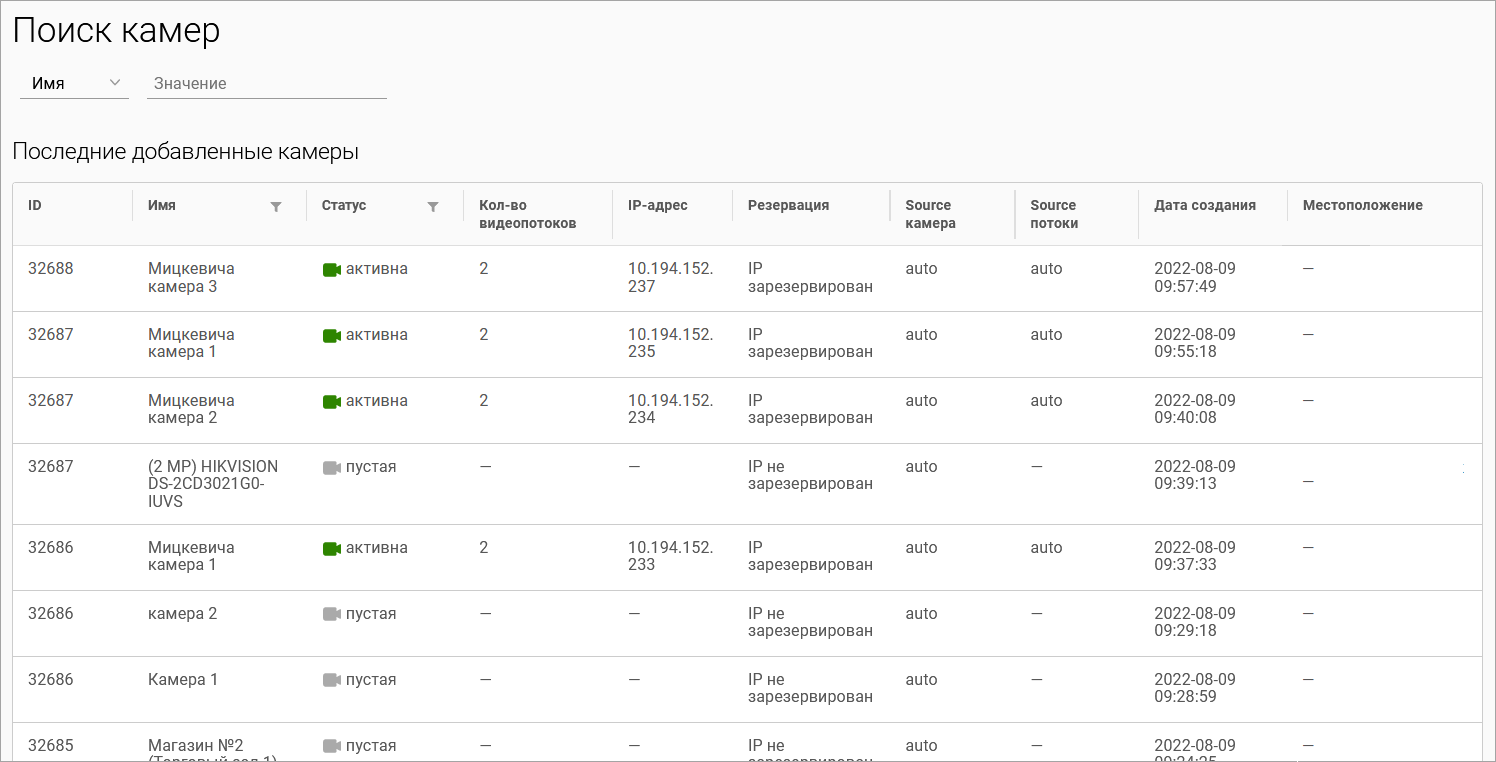The width and height of the screenshot is (1496, 762).
Task: Click the filter icon in Имя column header
Action: tap(276, 207)
